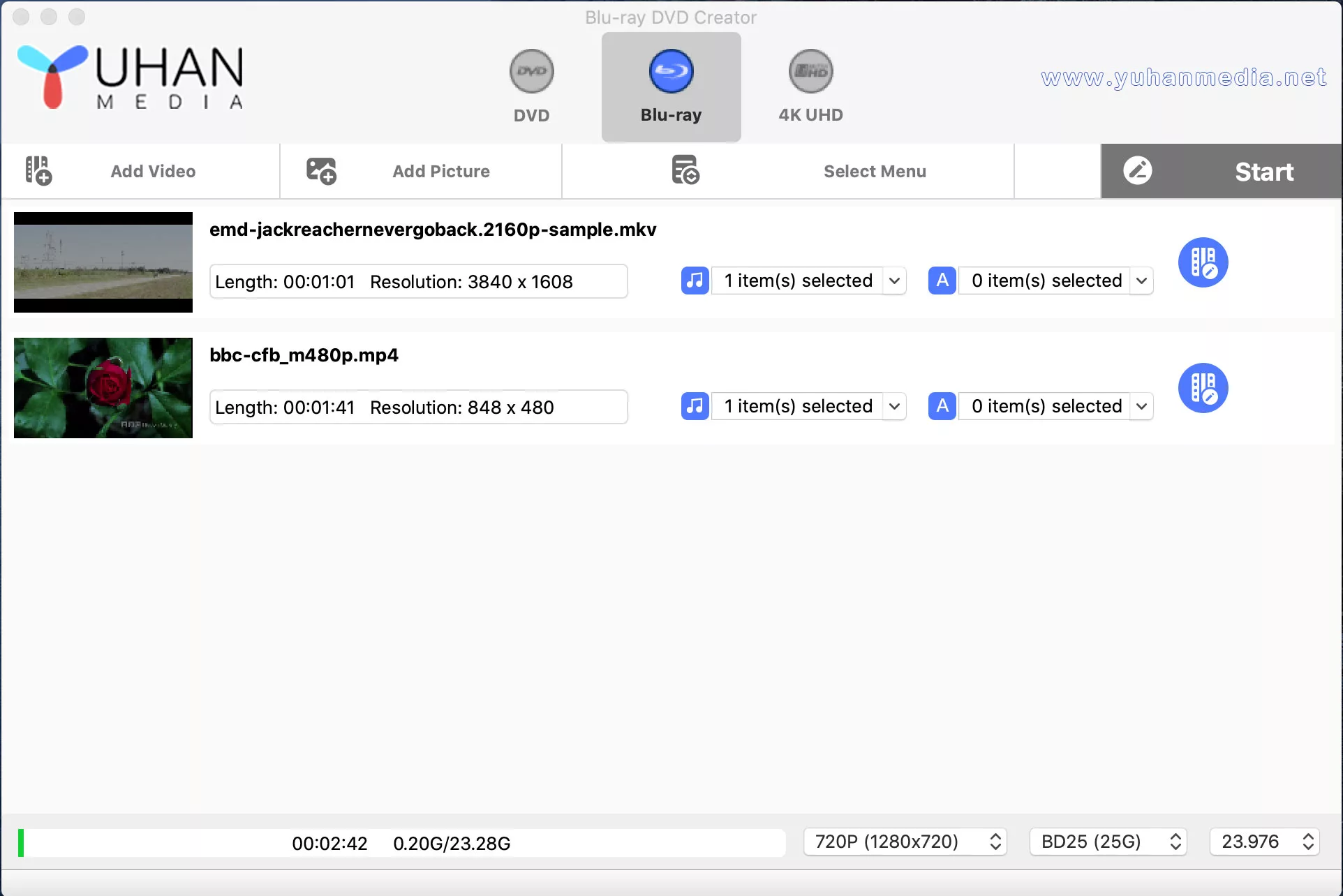Expand audio tracks for Jack Reacher video
This screenshot has height=896, width=1343.
click(893, 280)
